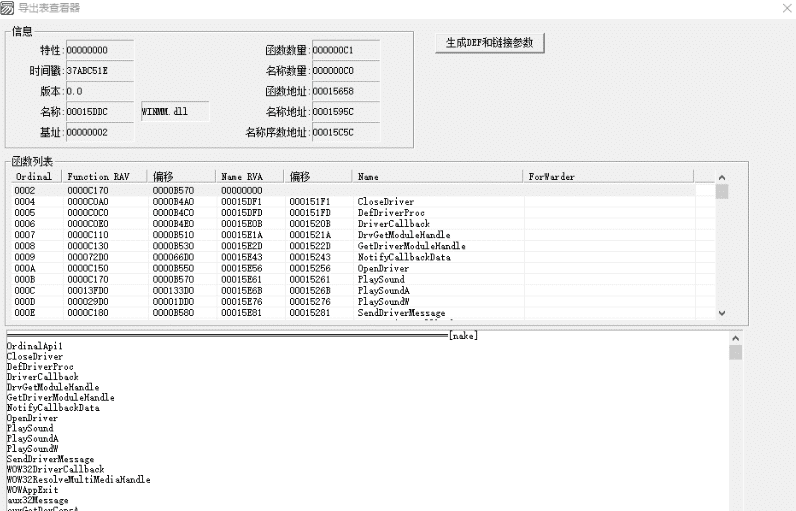
Task: Sort list by Ordinal column header
Action: coord(33,177)
